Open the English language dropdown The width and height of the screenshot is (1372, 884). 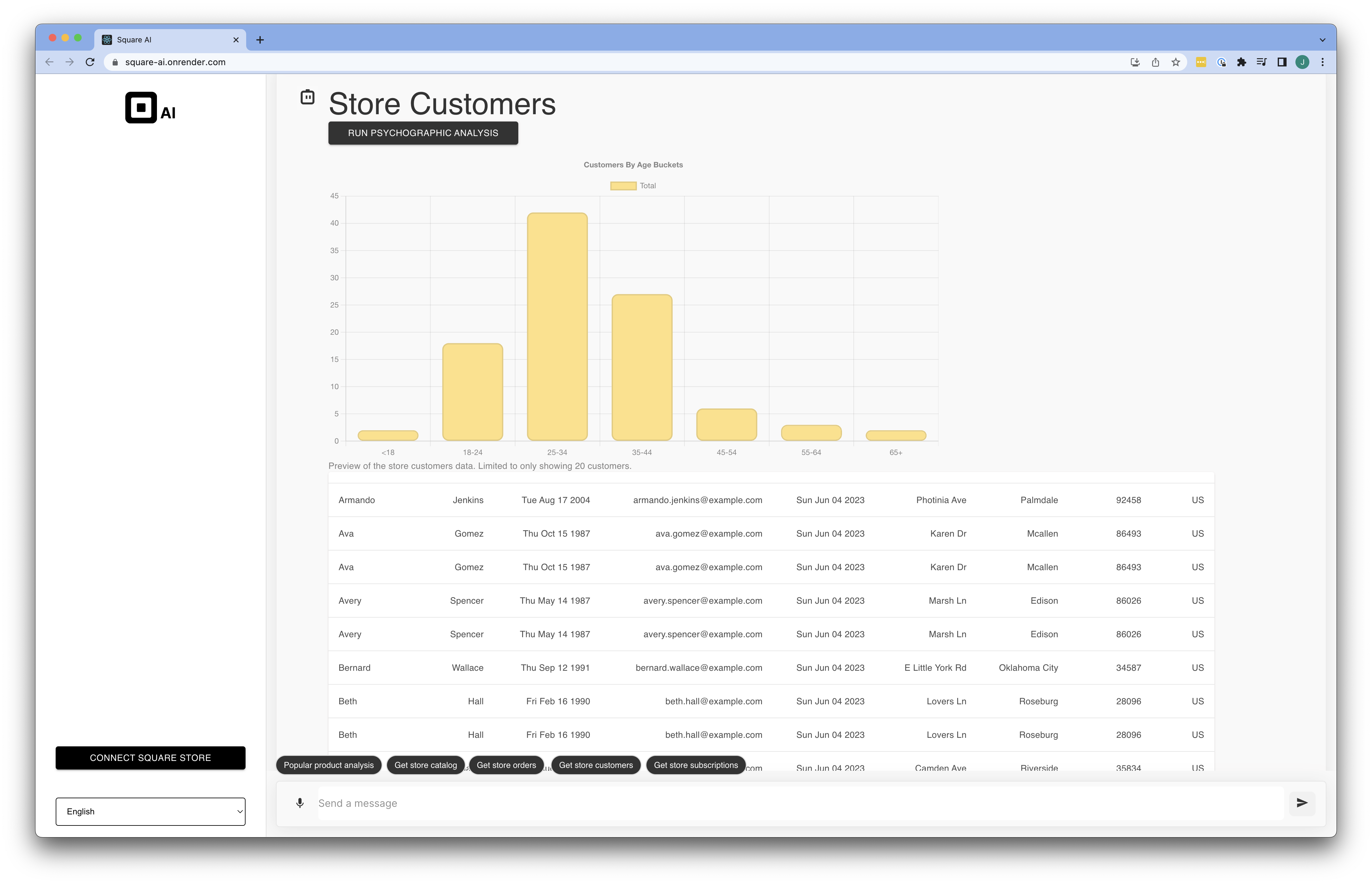tap(150, 811)
